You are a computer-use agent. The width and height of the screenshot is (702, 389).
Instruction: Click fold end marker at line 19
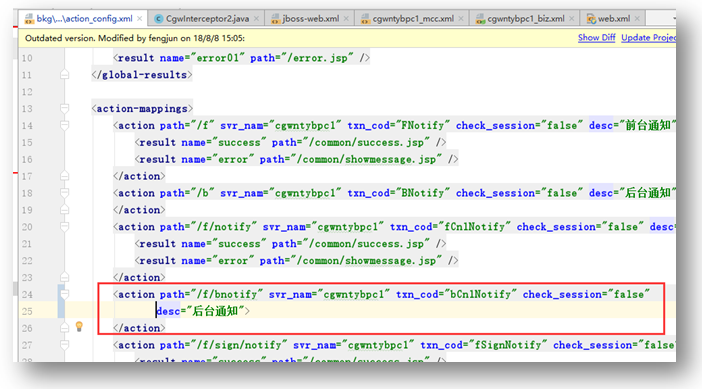pyautogui.click(x=64, y=209)
